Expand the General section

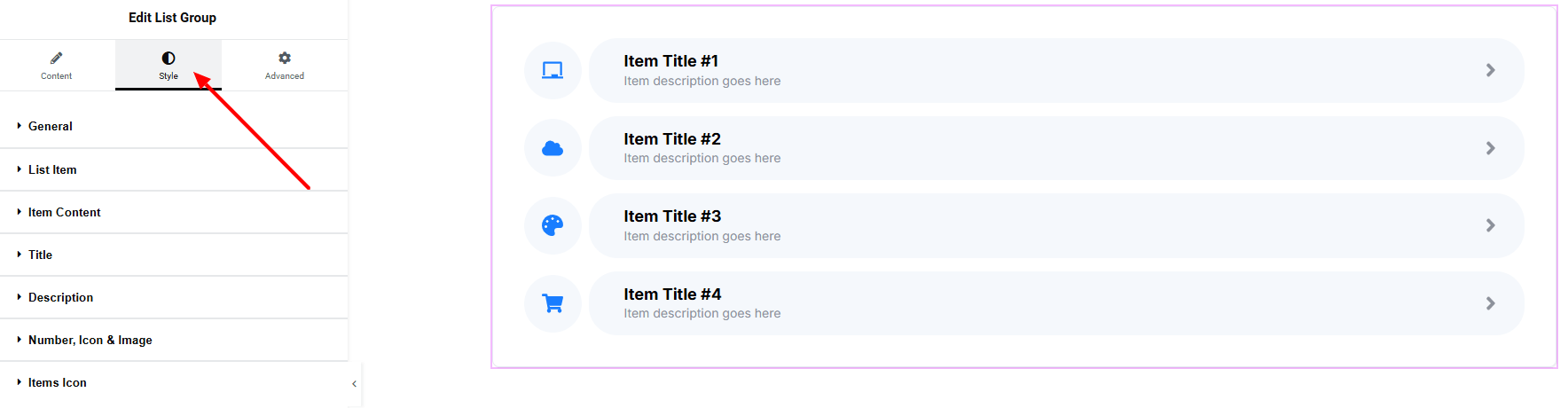(51, 126)
